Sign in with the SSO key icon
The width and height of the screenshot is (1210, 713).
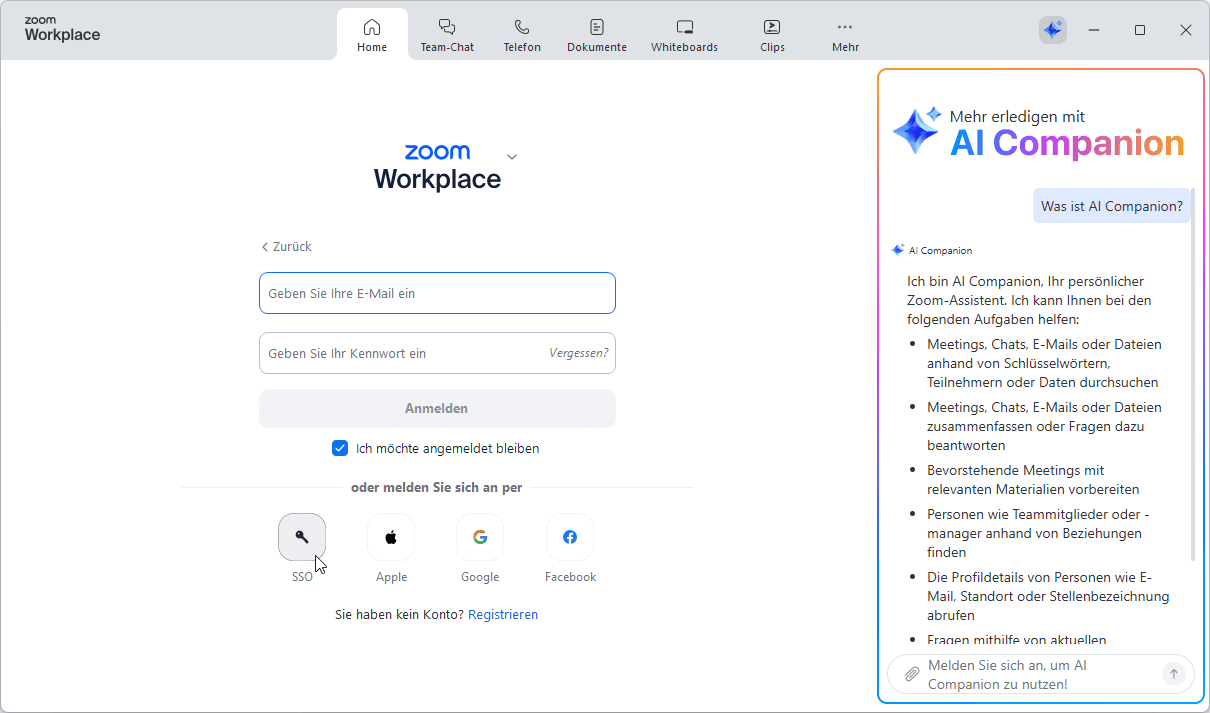[x=302, y=537]
